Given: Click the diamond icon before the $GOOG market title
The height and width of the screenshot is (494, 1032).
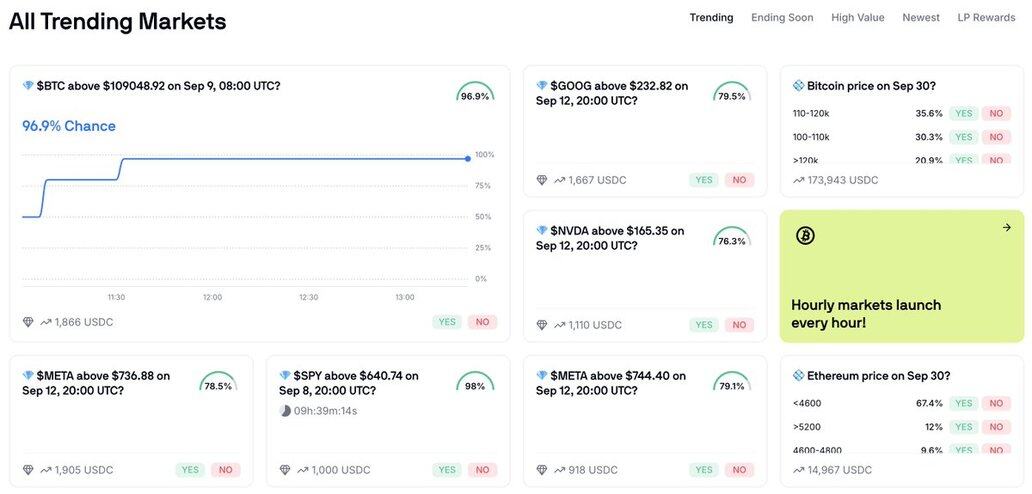Looking at the screenshot, I should (x=542, y=86).
